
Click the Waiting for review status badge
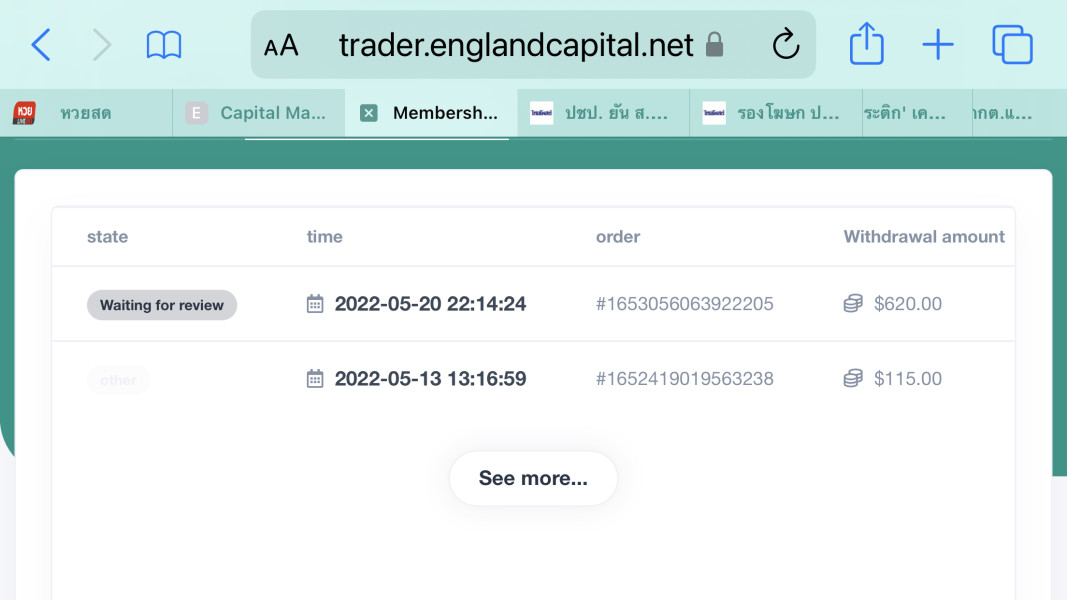click(x=162, y=305)
